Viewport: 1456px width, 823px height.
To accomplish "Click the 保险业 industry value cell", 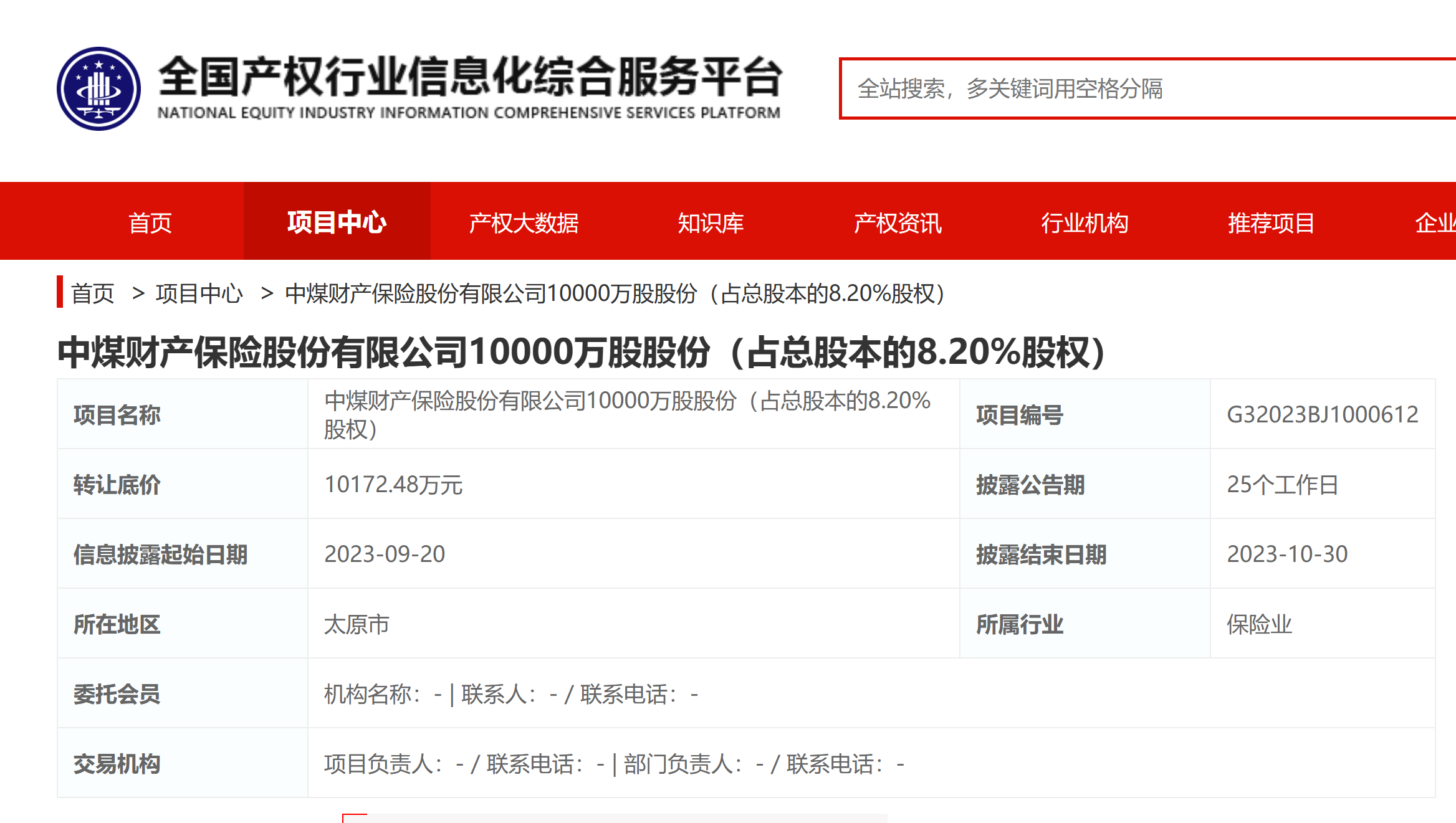I will click(1259, 624).
